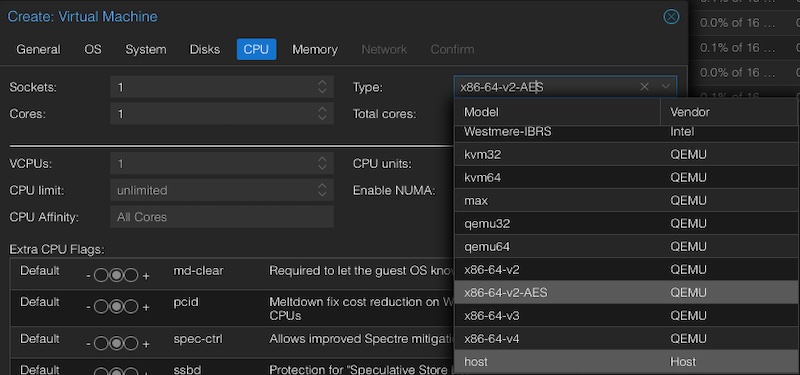Sort by the Model column header

point(557,112)
